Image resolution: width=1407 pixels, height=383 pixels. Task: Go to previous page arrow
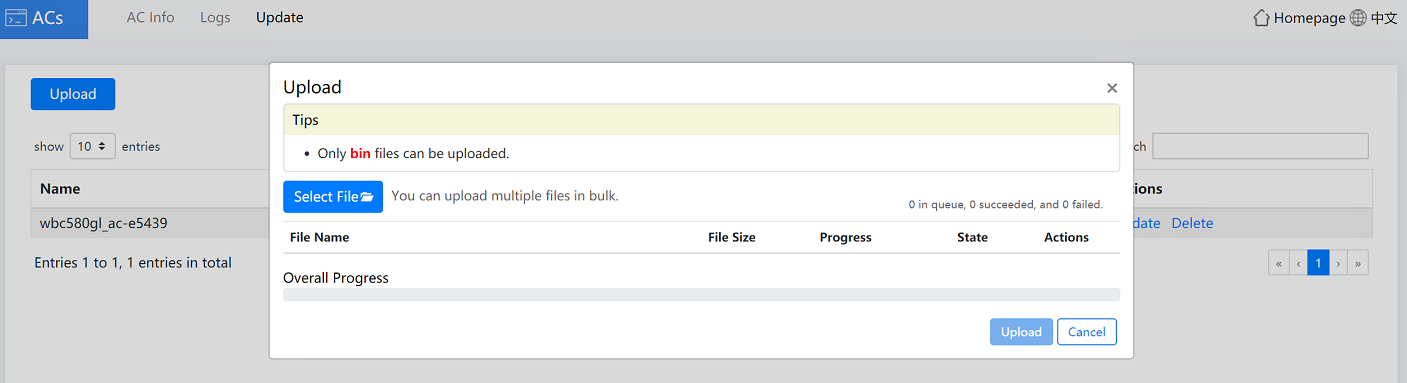pos(1298,263)
